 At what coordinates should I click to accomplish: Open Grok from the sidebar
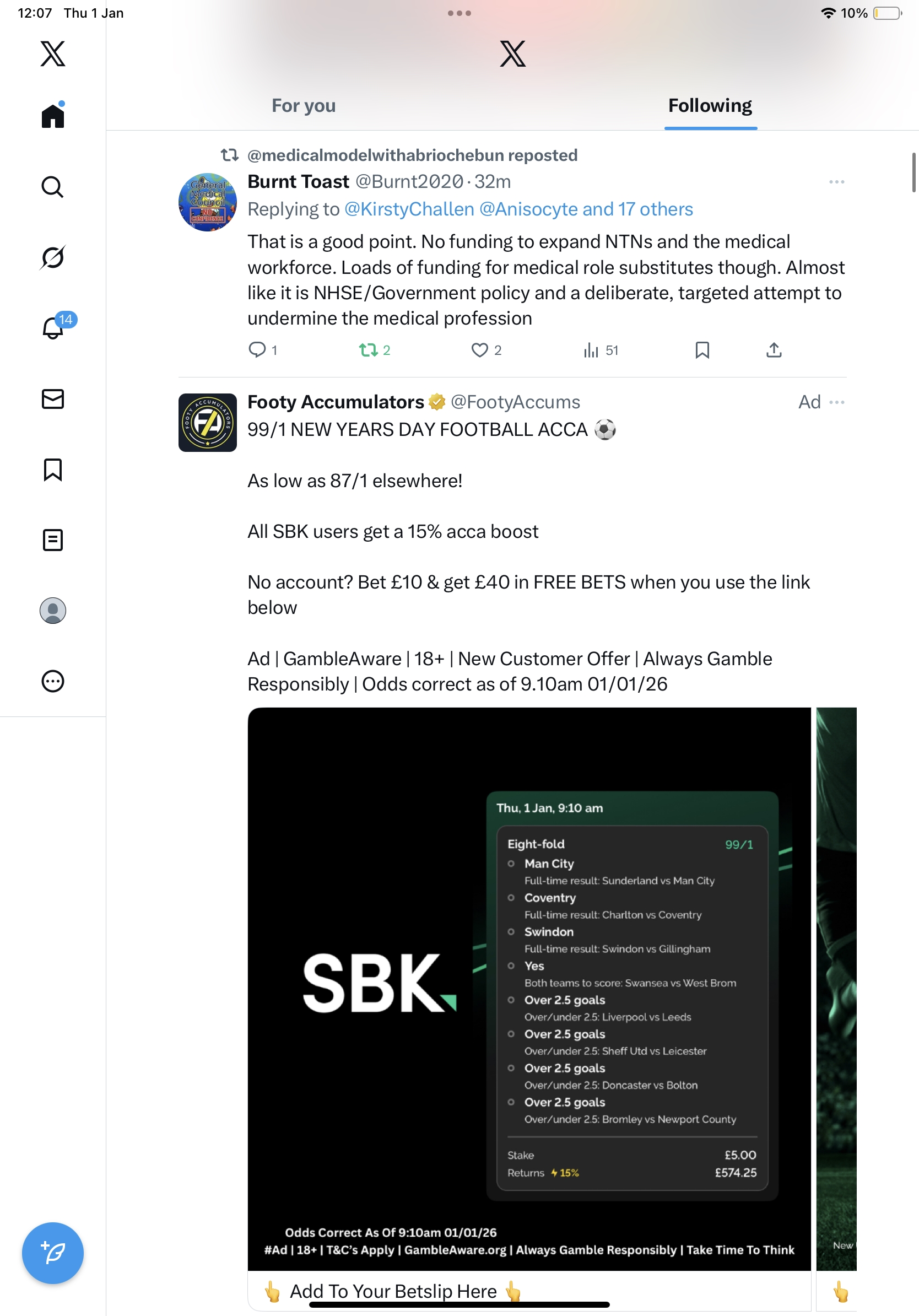click(53, 257)
